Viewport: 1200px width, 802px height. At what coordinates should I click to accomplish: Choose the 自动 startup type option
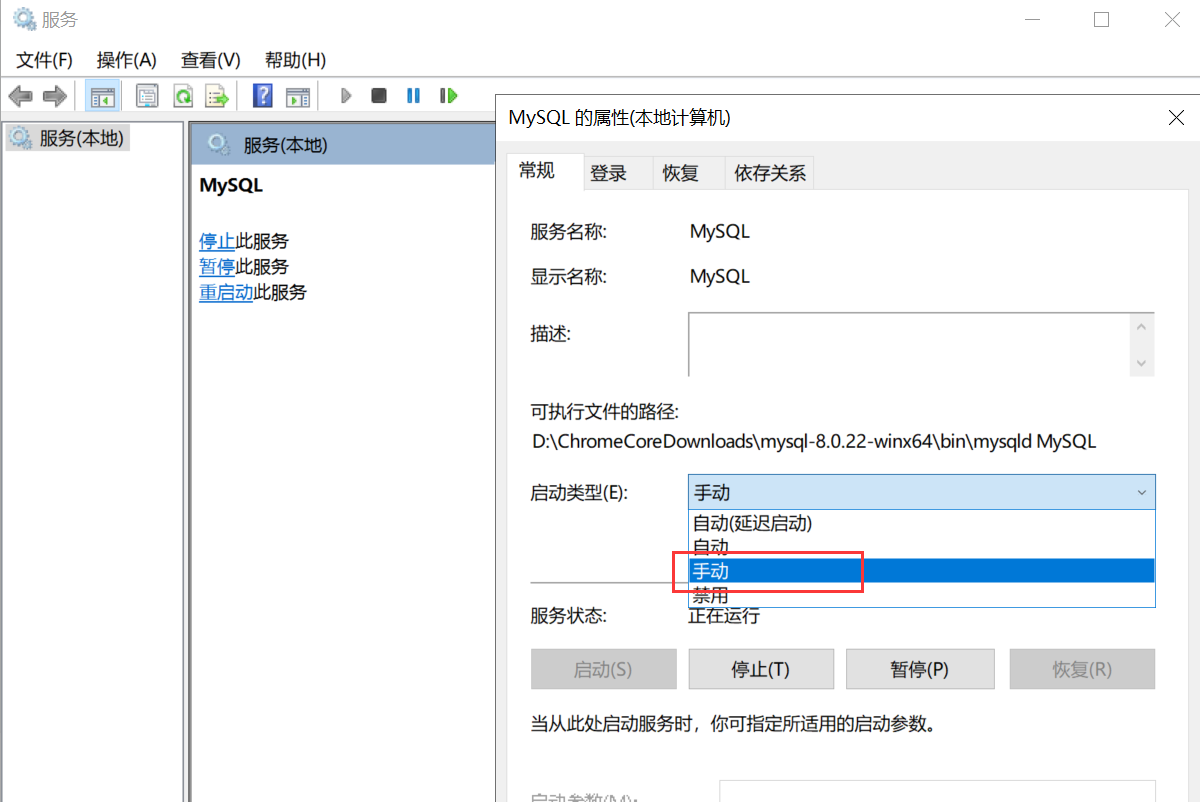921,547
